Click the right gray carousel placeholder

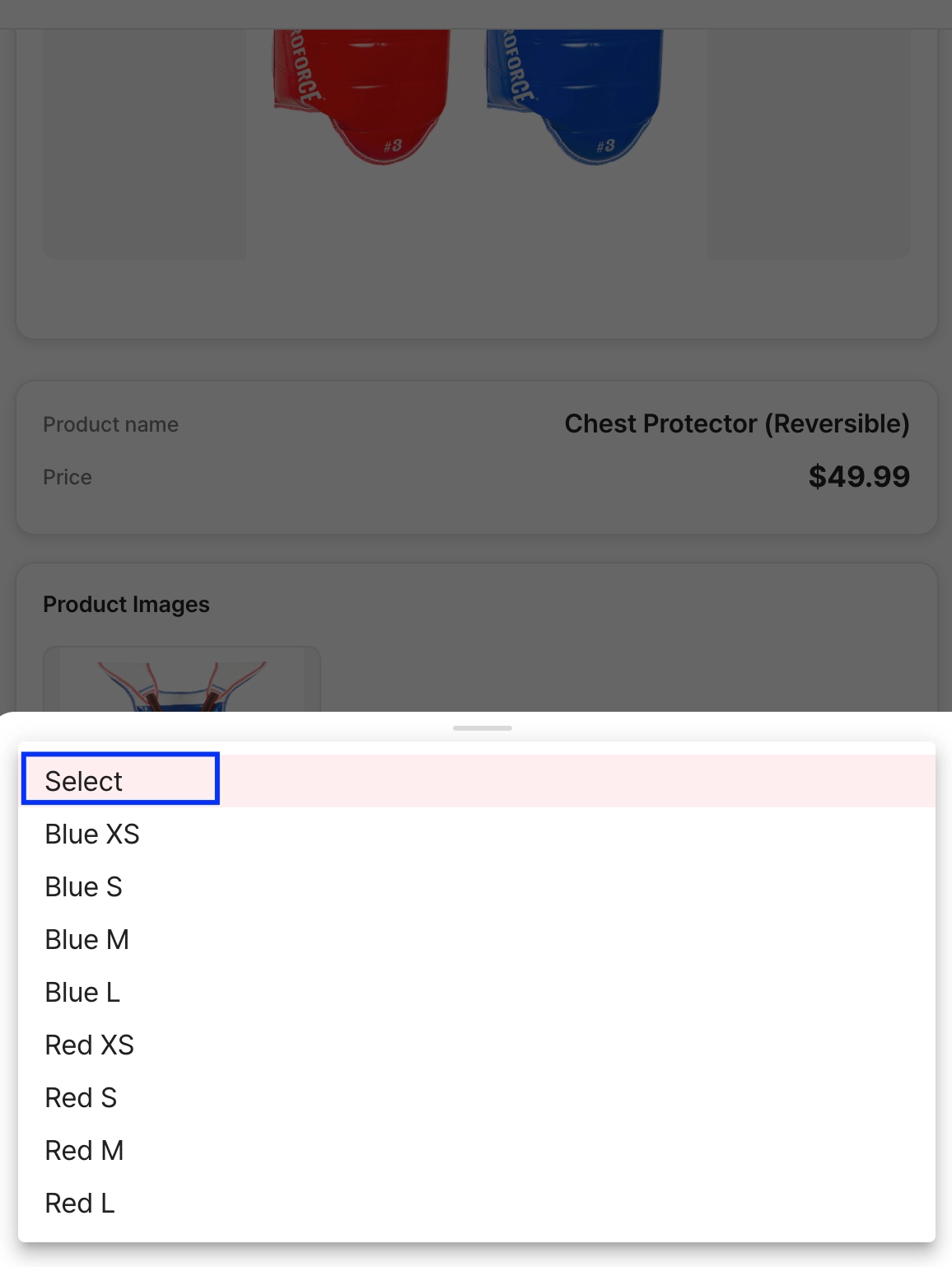(x=809, y=144)
